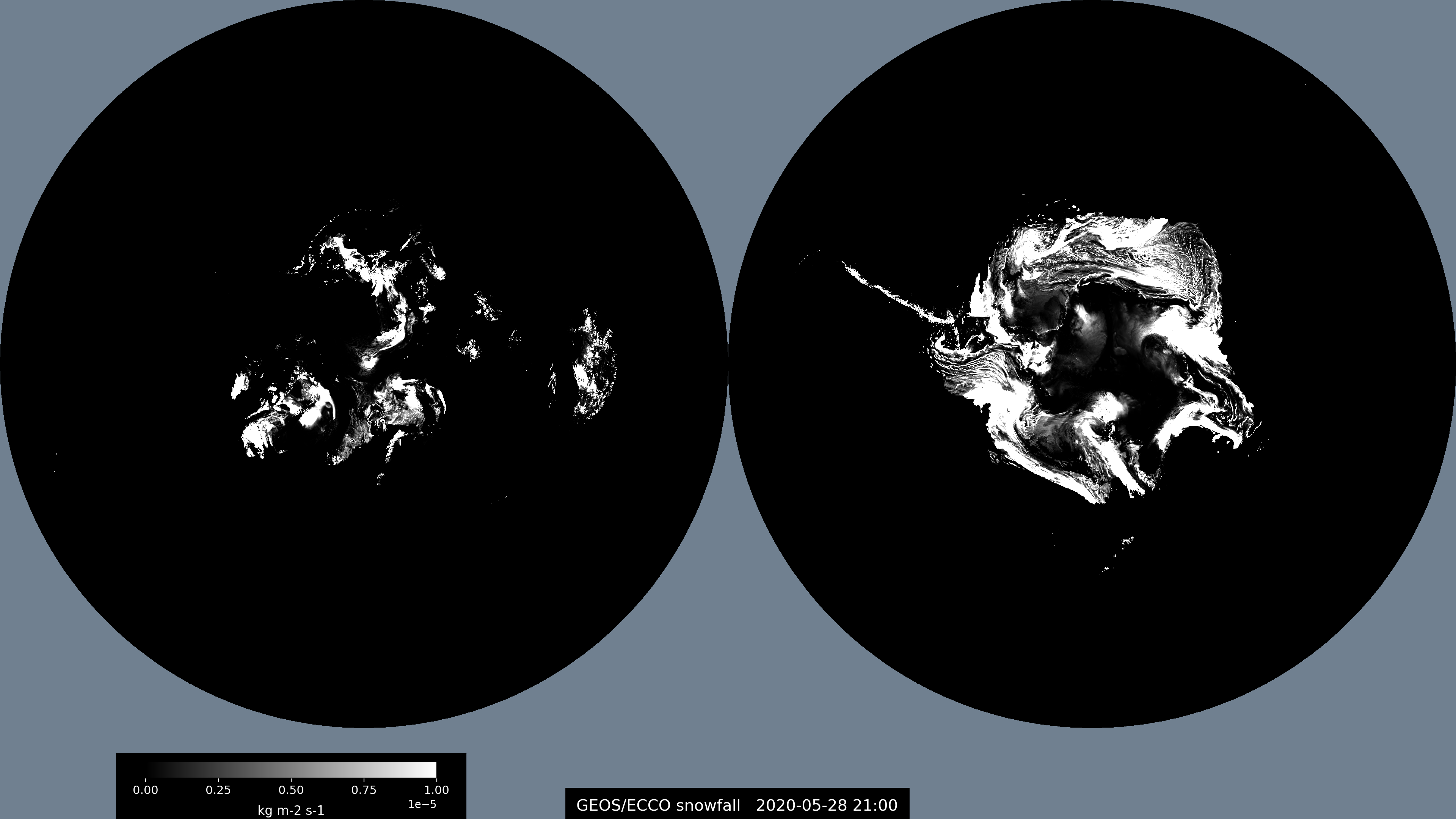1456x819 pixels.
Task: Click the mid-gray center of the colorbar gradient
Action: 291,770
